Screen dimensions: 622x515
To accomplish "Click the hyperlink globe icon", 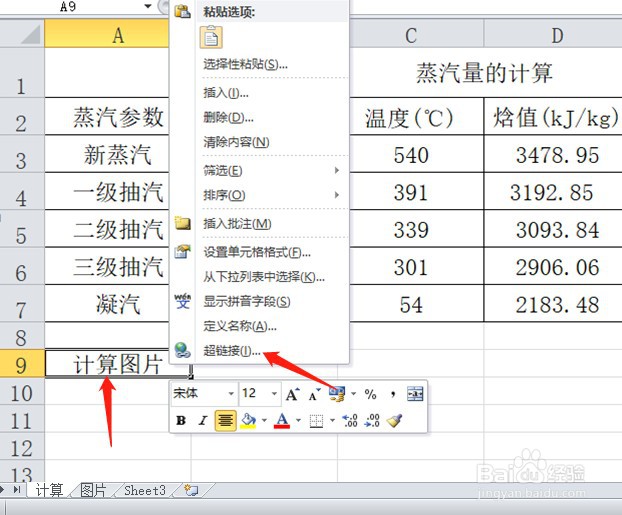I will [x=182, y=350].
